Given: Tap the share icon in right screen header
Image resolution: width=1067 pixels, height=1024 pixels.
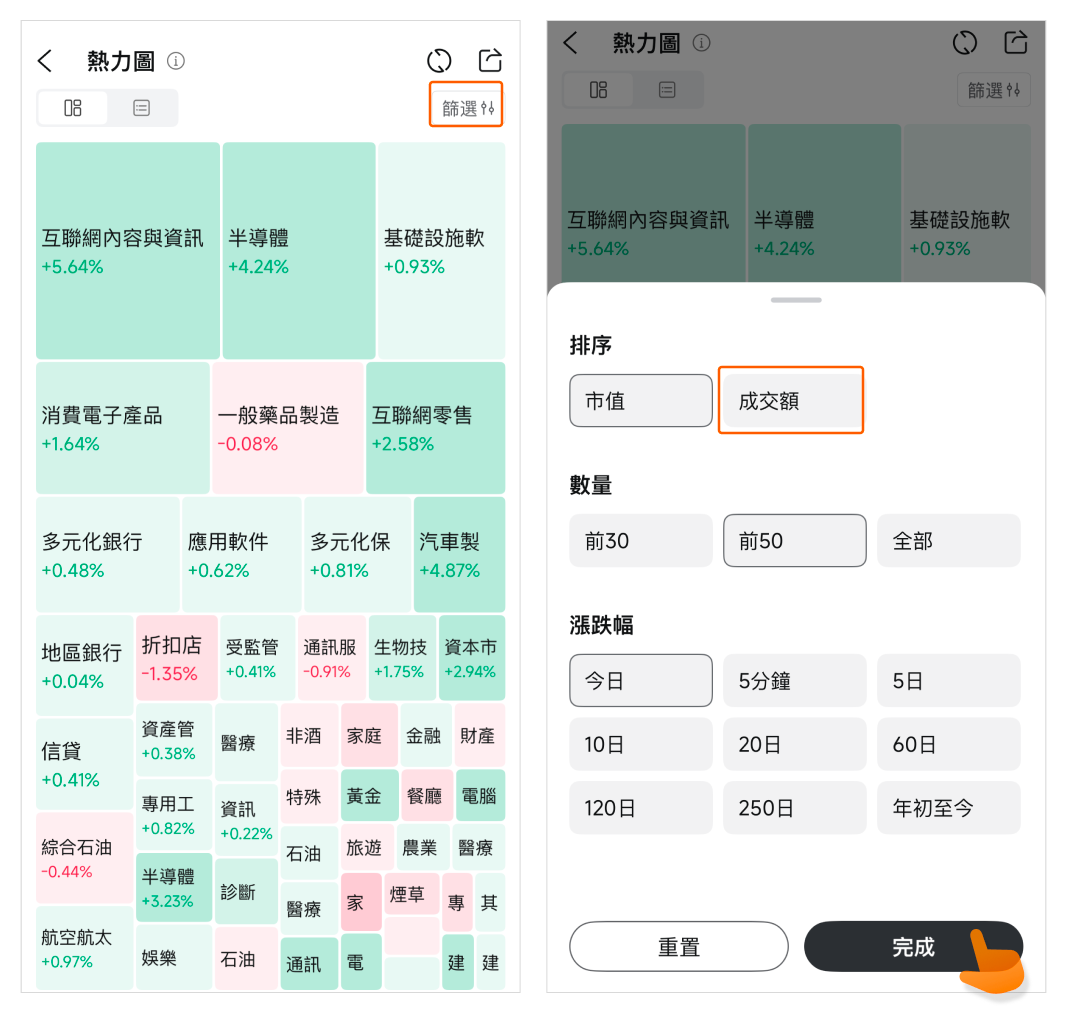Looking at the screenshot, I should coord(1016,42).
